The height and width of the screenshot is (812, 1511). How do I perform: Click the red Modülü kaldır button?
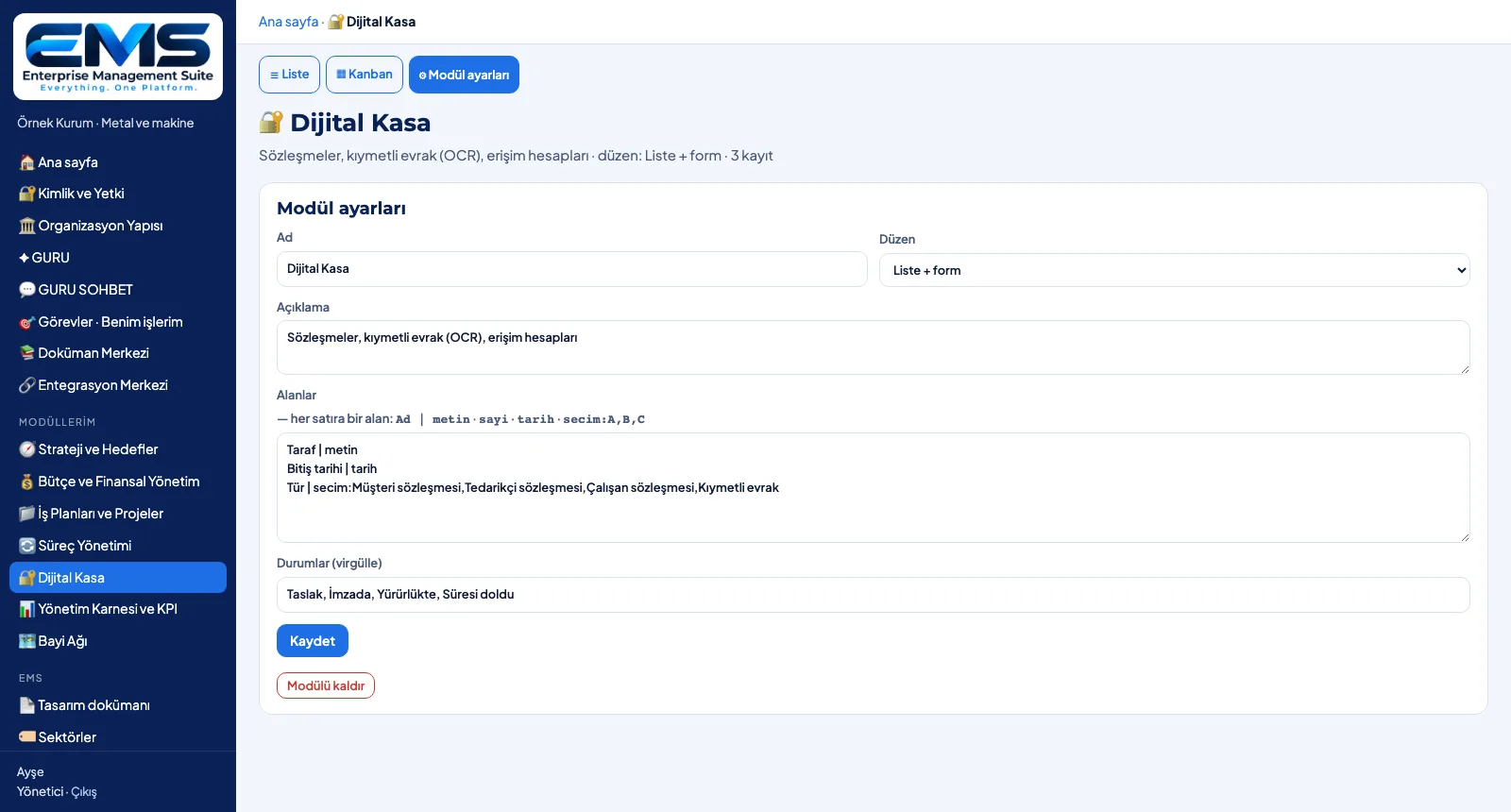[x=326, y=685]
